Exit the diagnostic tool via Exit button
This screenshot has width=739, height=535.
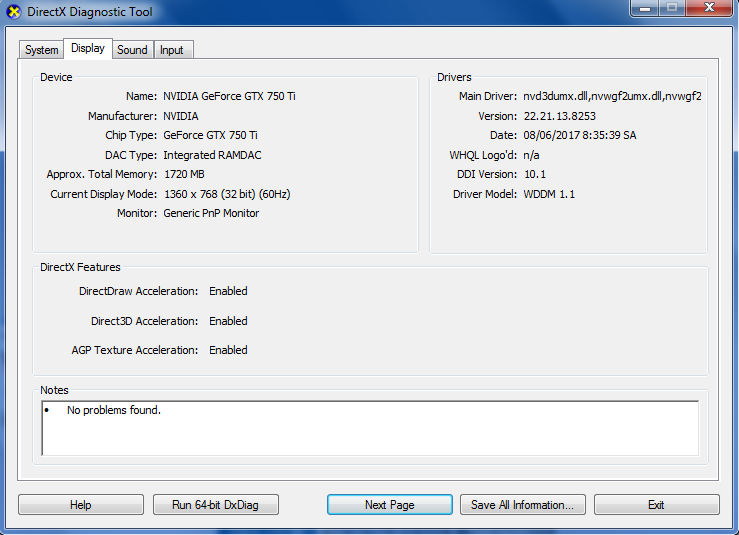[x=657, y=505]
